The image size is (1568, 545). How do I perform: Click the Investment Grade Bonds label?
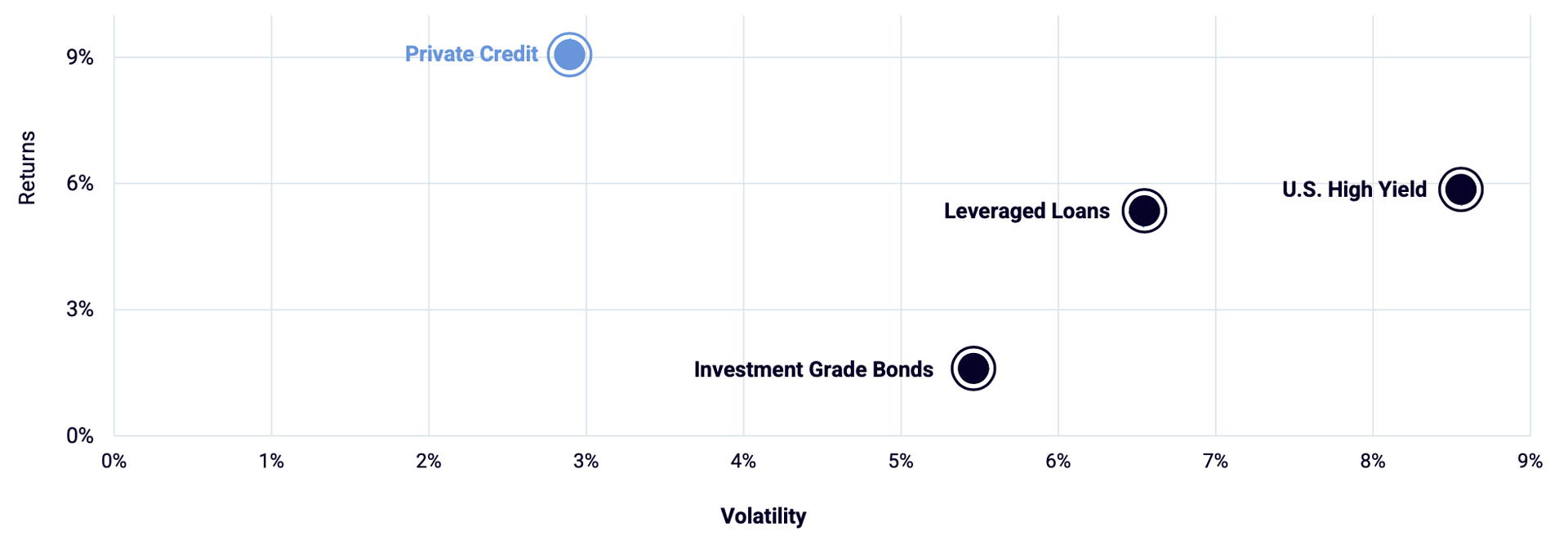click(x=813, y=369)
